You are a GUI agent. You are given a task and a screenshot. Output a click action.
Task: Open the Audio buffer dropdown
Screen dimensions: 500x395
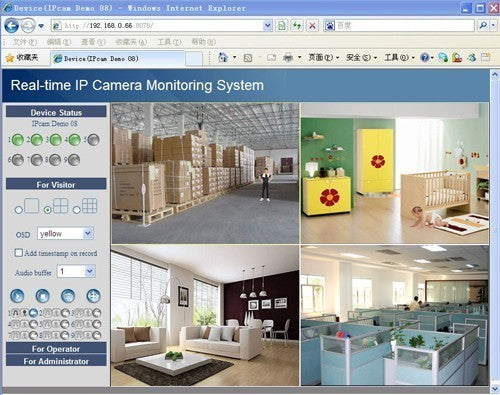click(76, 271)
